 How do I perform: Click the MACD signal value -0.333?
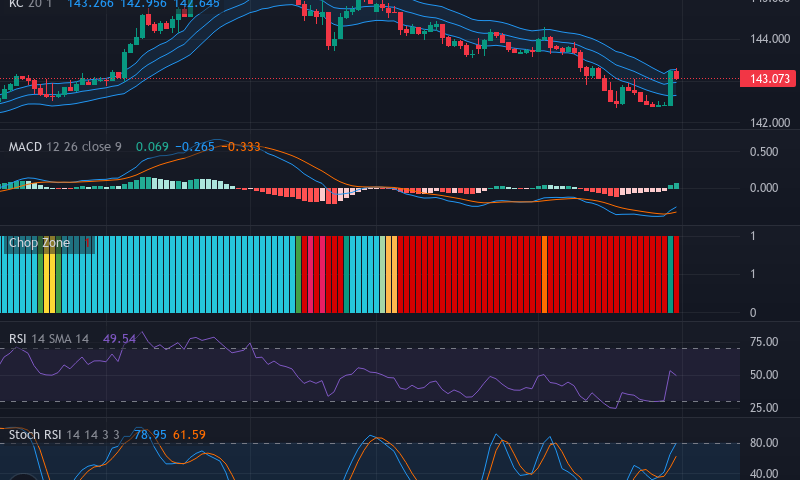(241, 147)
